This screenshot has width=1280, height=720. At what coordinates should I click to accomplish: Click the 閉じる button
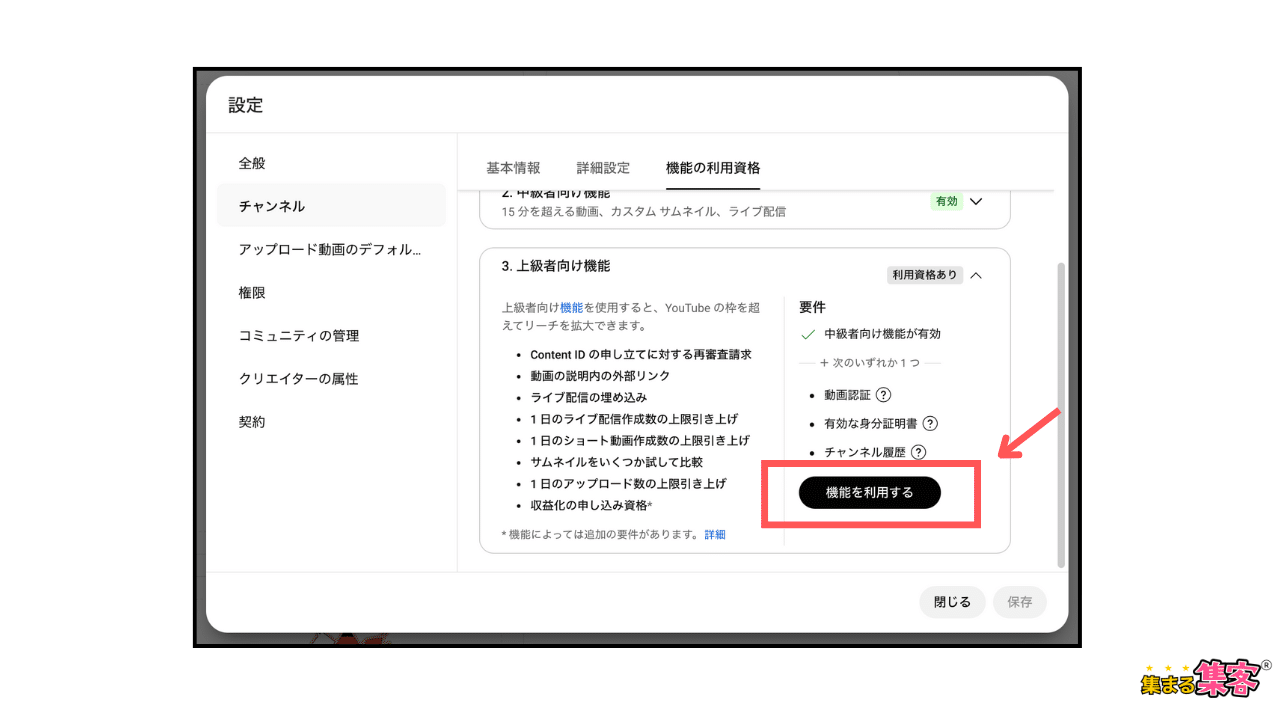(952, 602)
